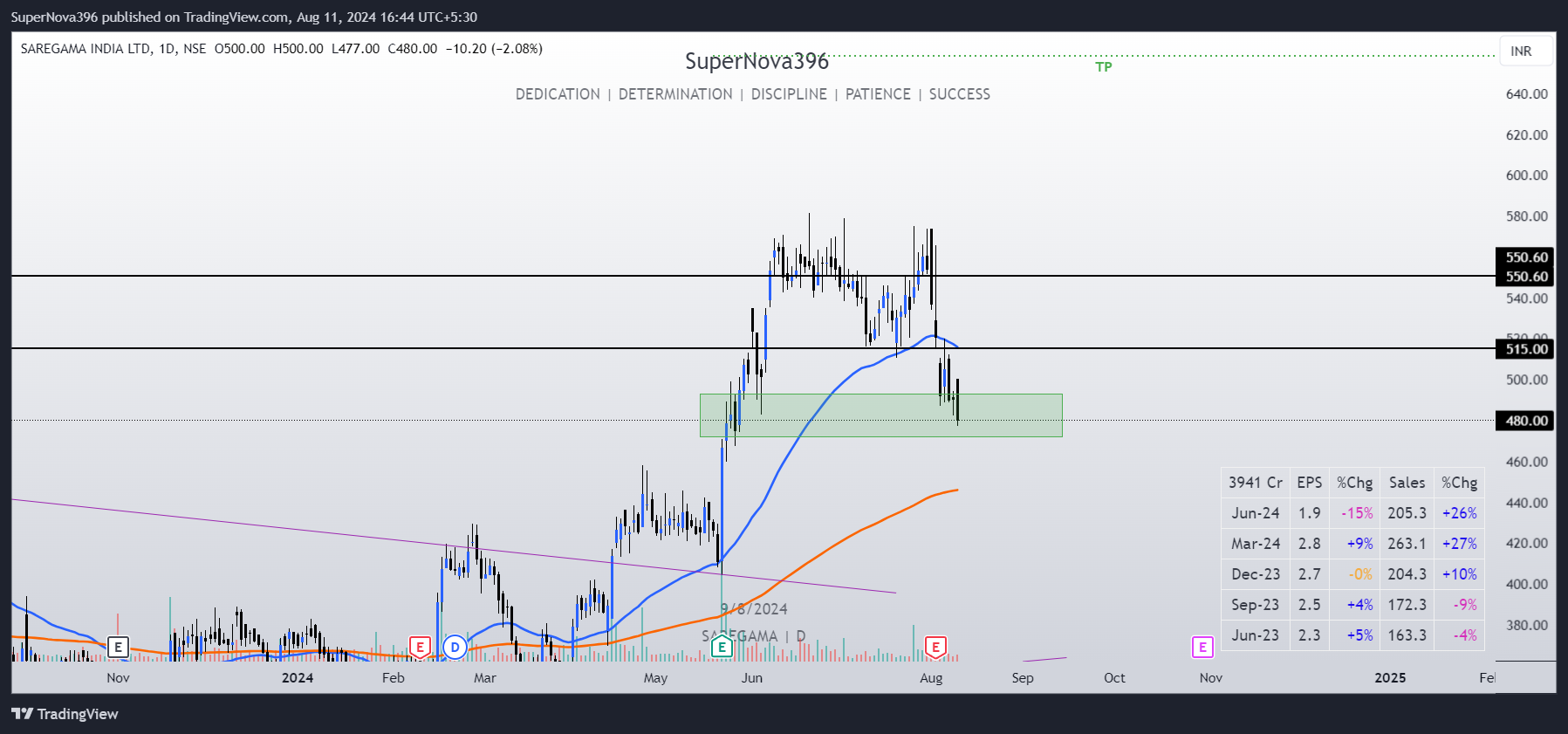
Task: Click the 580.00 price axis label
Action: 1526,216
